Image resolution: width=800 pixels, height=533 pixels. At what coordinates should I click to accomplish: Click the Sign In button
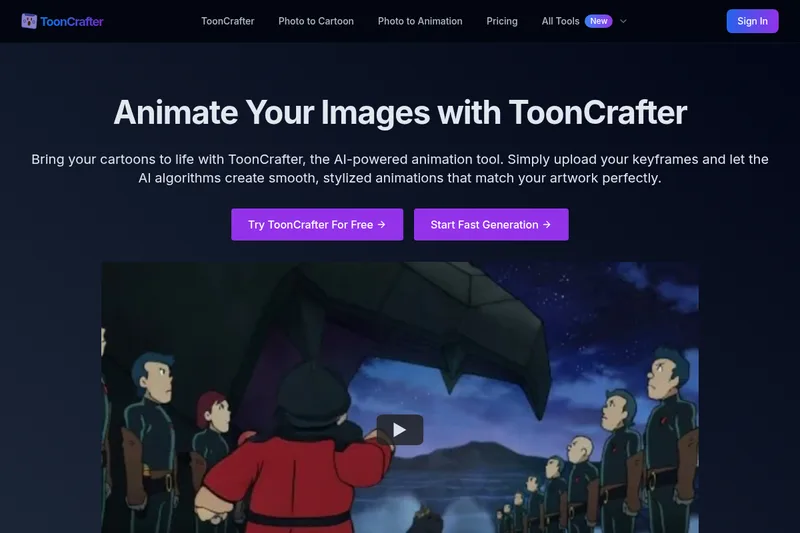coord(752,21)
